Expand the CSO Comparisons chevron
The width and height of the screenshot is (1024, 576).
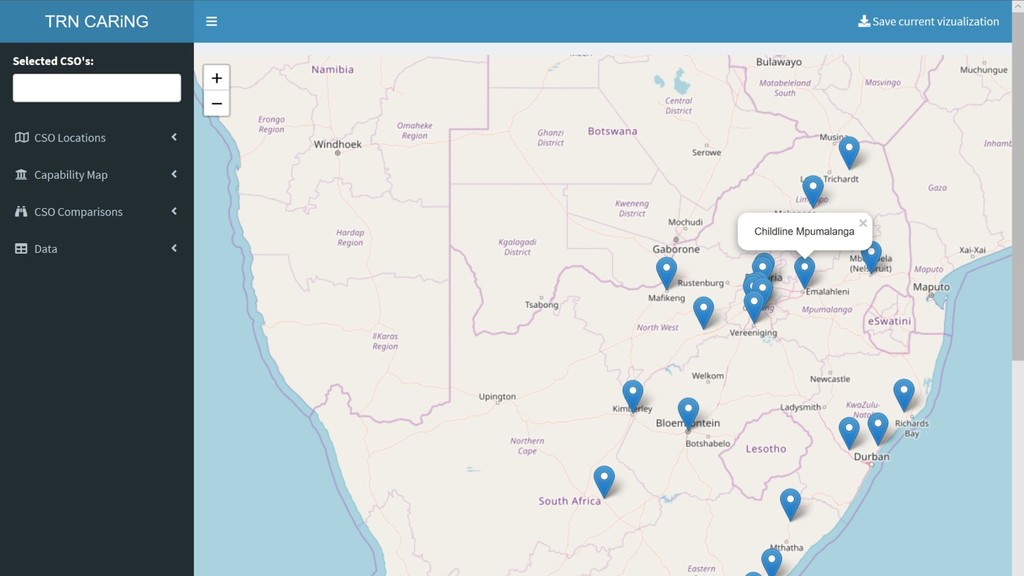click(174, 212)
